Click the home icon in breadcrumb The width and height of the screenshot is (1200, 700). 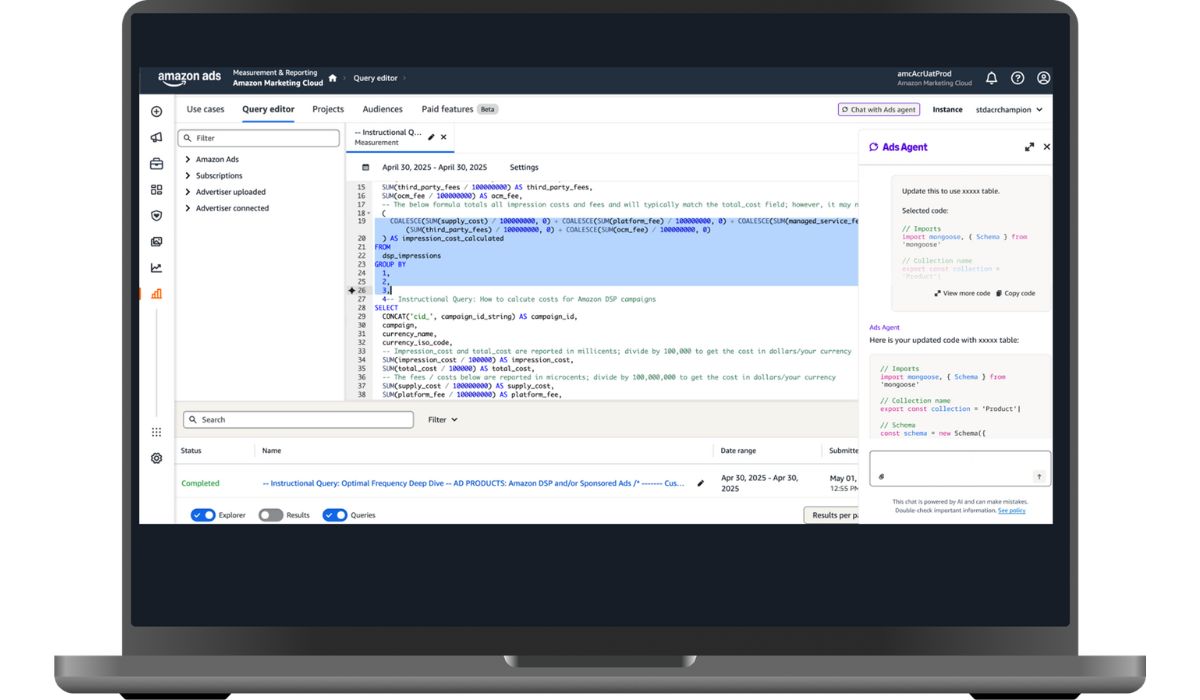pyautogui.click(x=333, y=78)
